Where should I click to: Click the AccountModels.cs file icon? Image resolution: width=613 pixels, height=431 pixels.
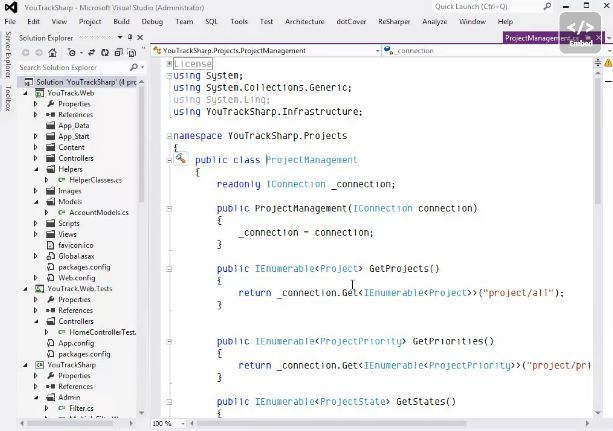pyautogui.click(x=62, y=212)
